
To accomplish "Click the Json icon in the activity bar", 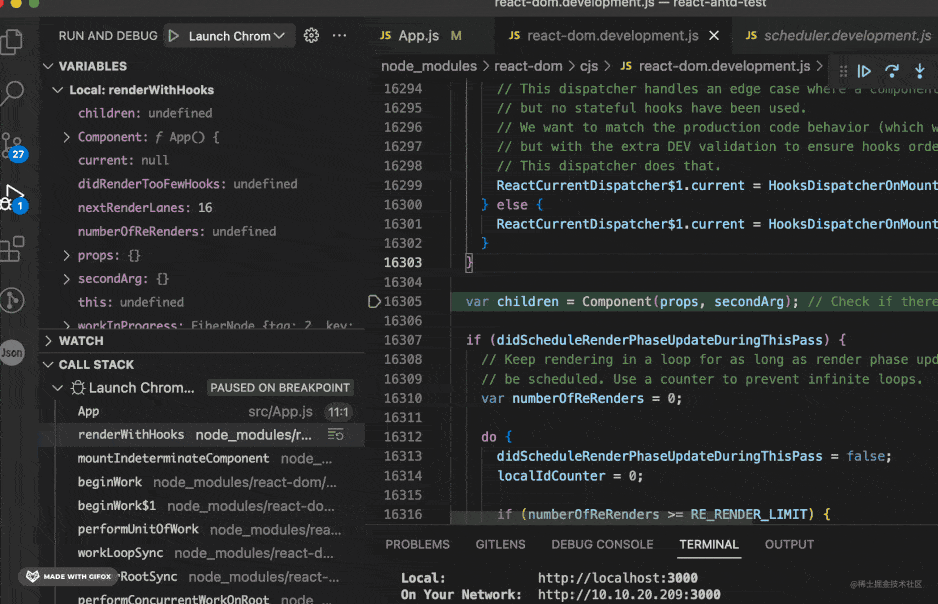I will pos(15,352).
